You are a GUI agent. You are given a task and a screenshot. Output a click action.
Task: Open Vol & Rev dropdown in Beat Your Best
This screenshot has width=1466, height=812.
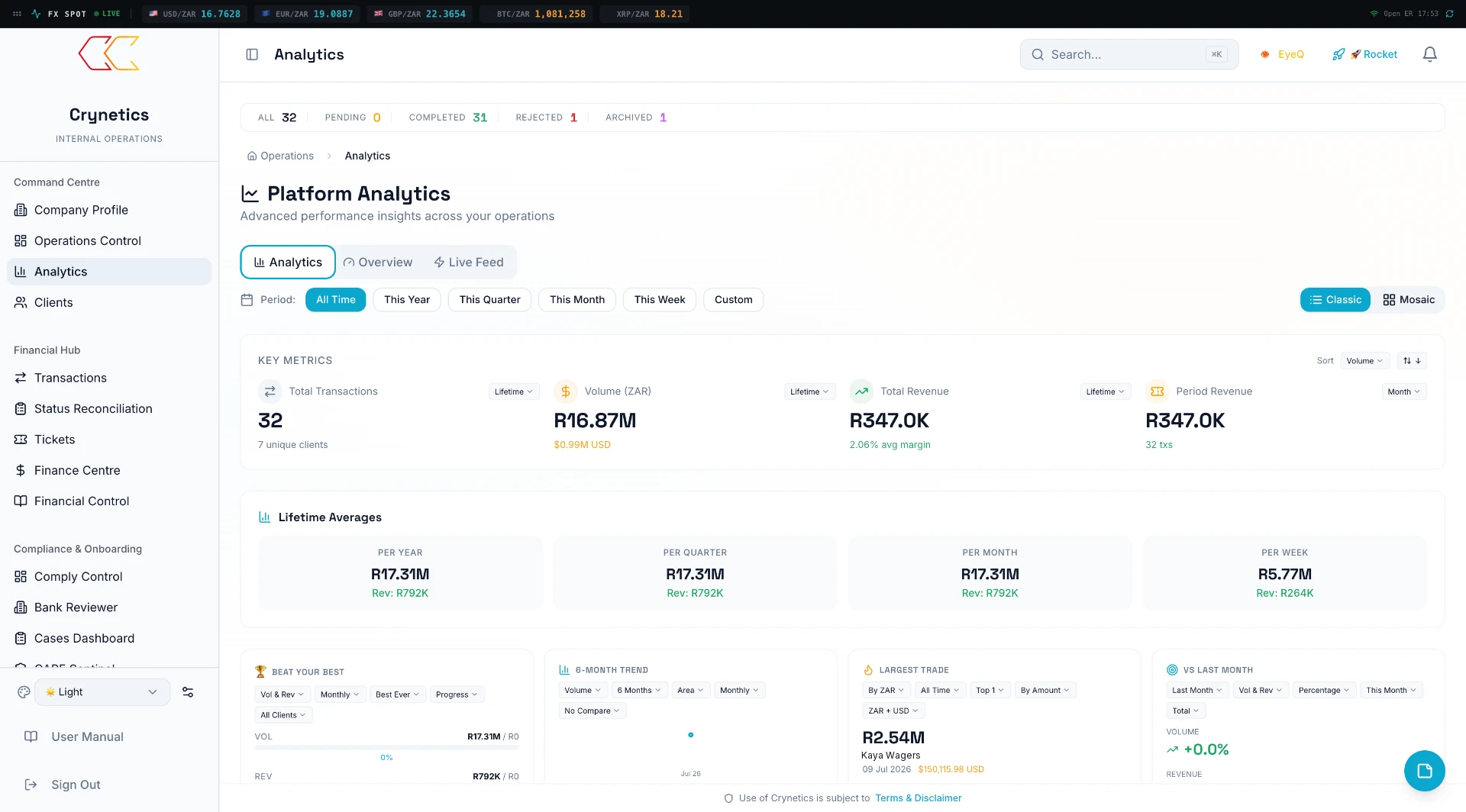[x=283, y=694]
